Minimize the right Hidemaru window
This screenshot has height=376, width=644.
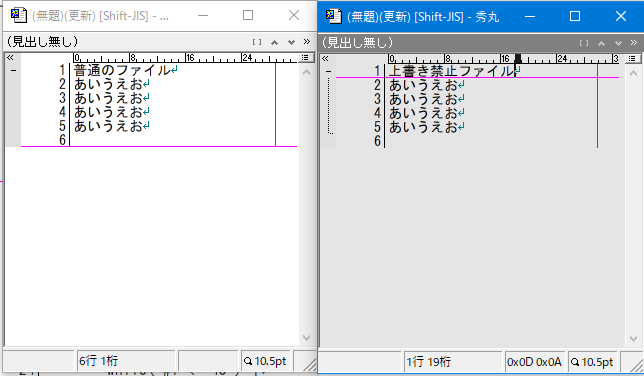tap(530, 16)
